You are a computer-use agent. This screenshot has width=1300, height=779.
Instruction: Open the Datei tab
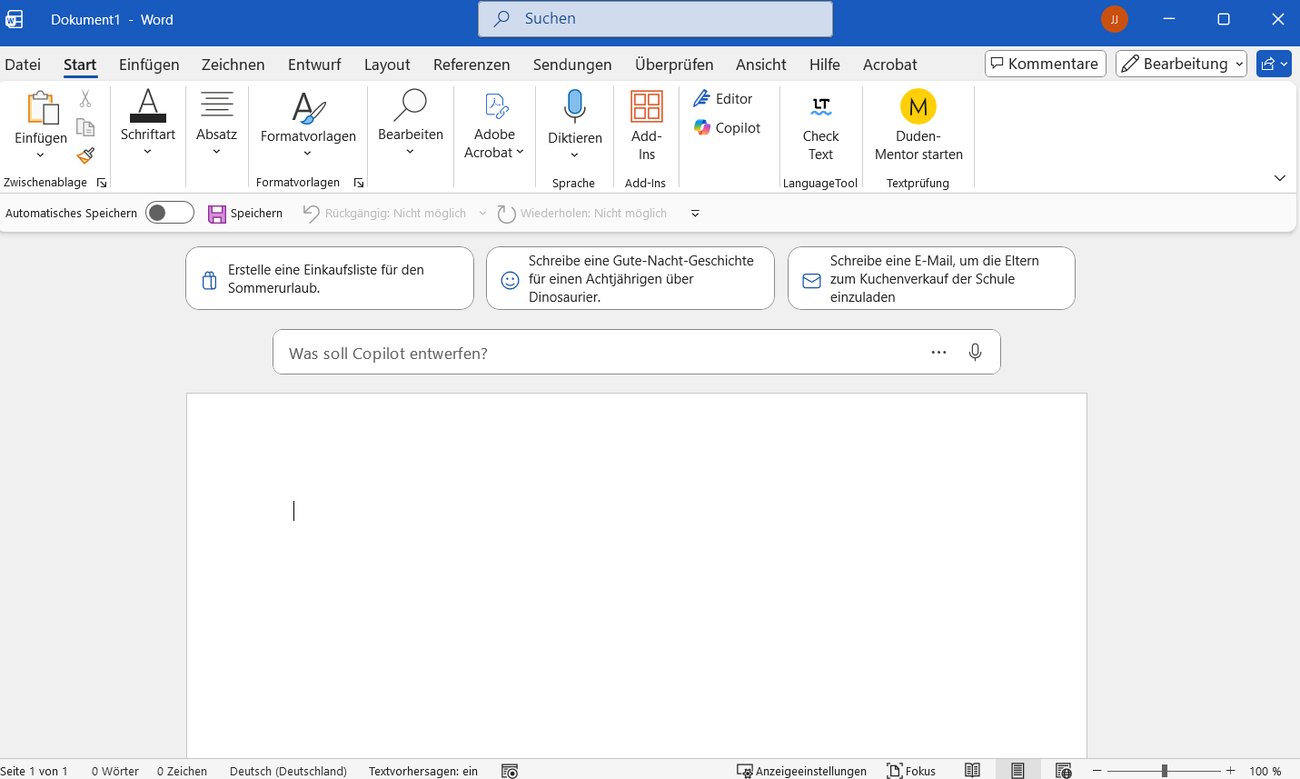[x=22, y=64]
